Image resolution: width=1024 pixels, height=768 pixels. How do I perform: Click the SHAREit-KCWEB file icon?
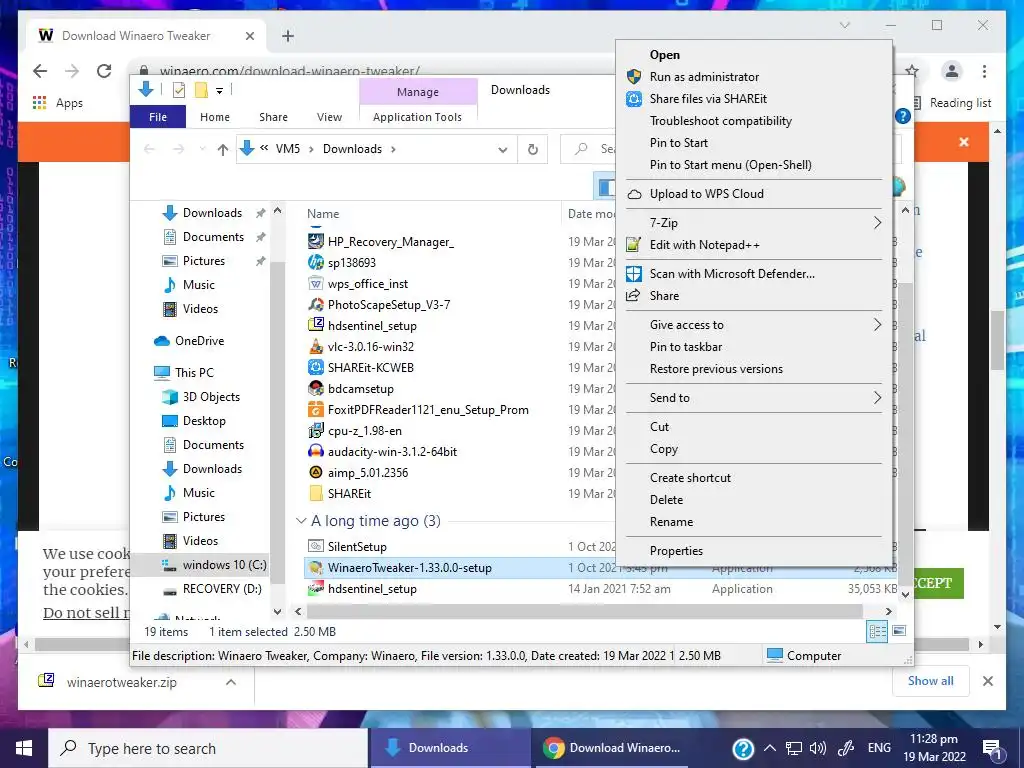[x=316, y=368]
